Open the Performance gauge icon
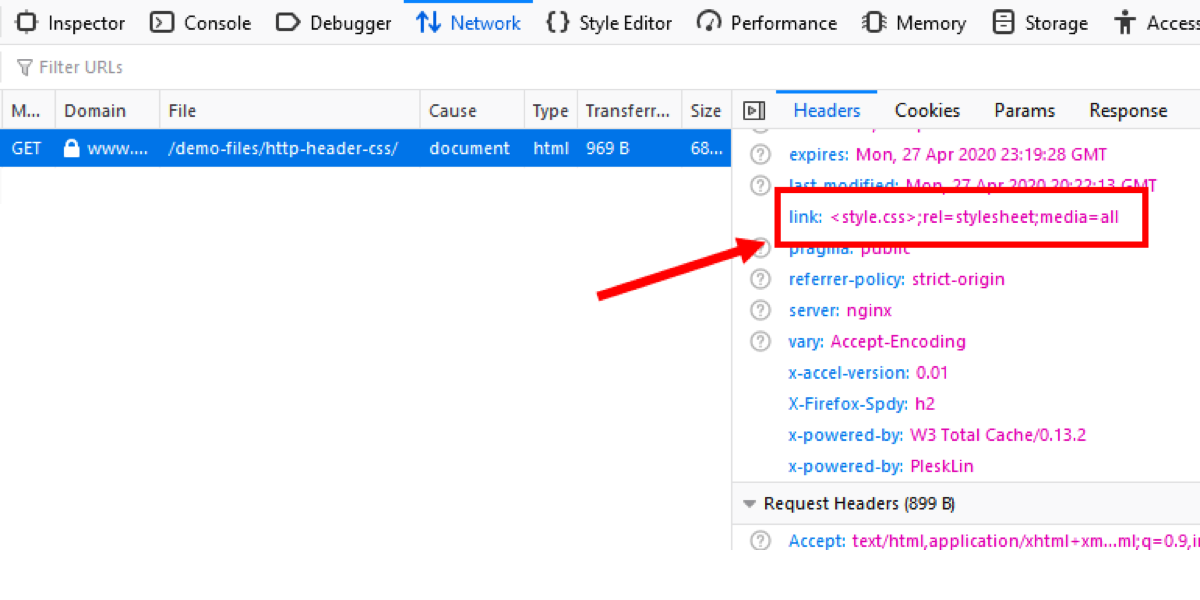 (x=709, y=22)
